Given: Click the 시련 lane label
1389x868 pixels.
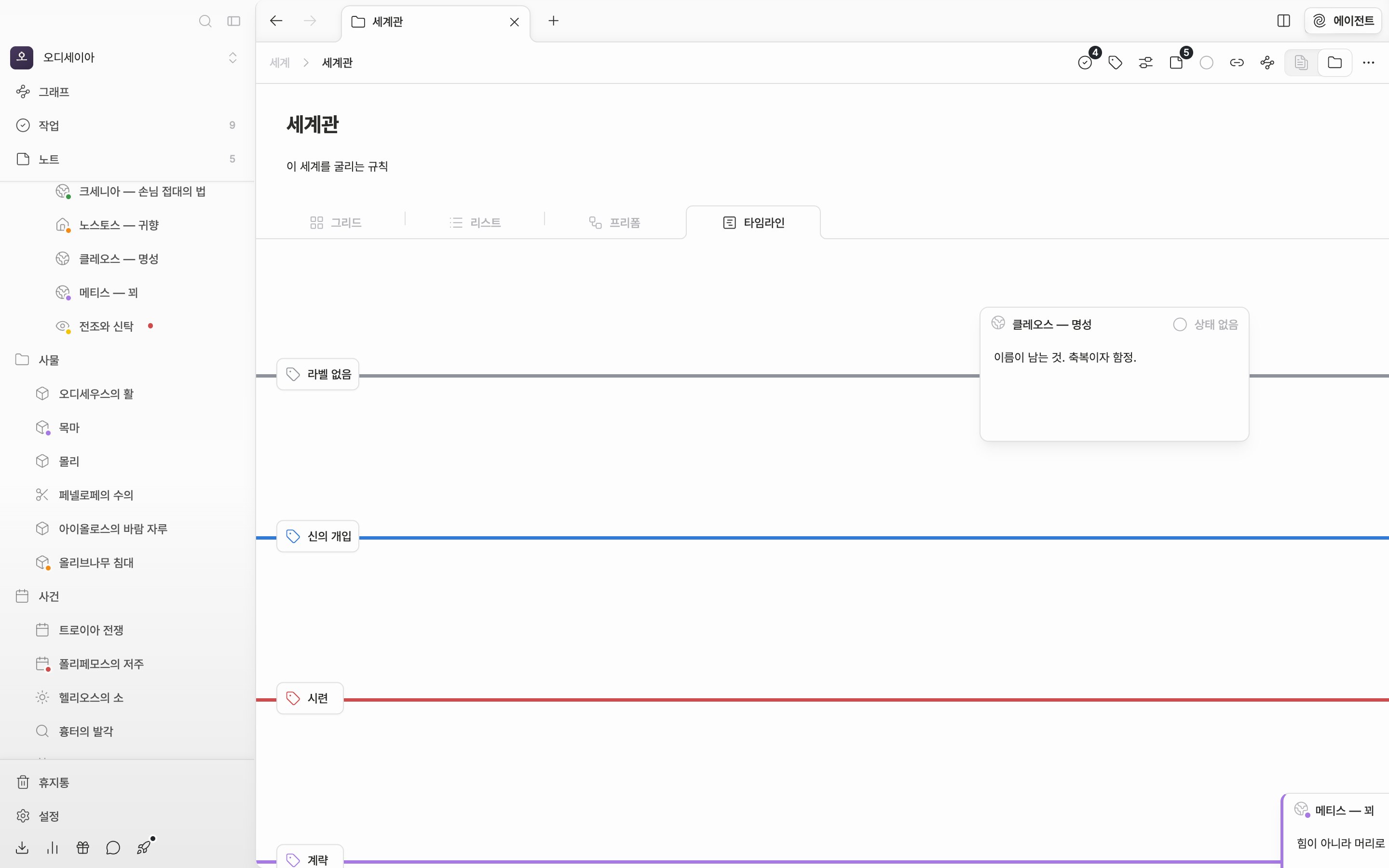Looking at the screenshot, I should click(x=310, y=698).
